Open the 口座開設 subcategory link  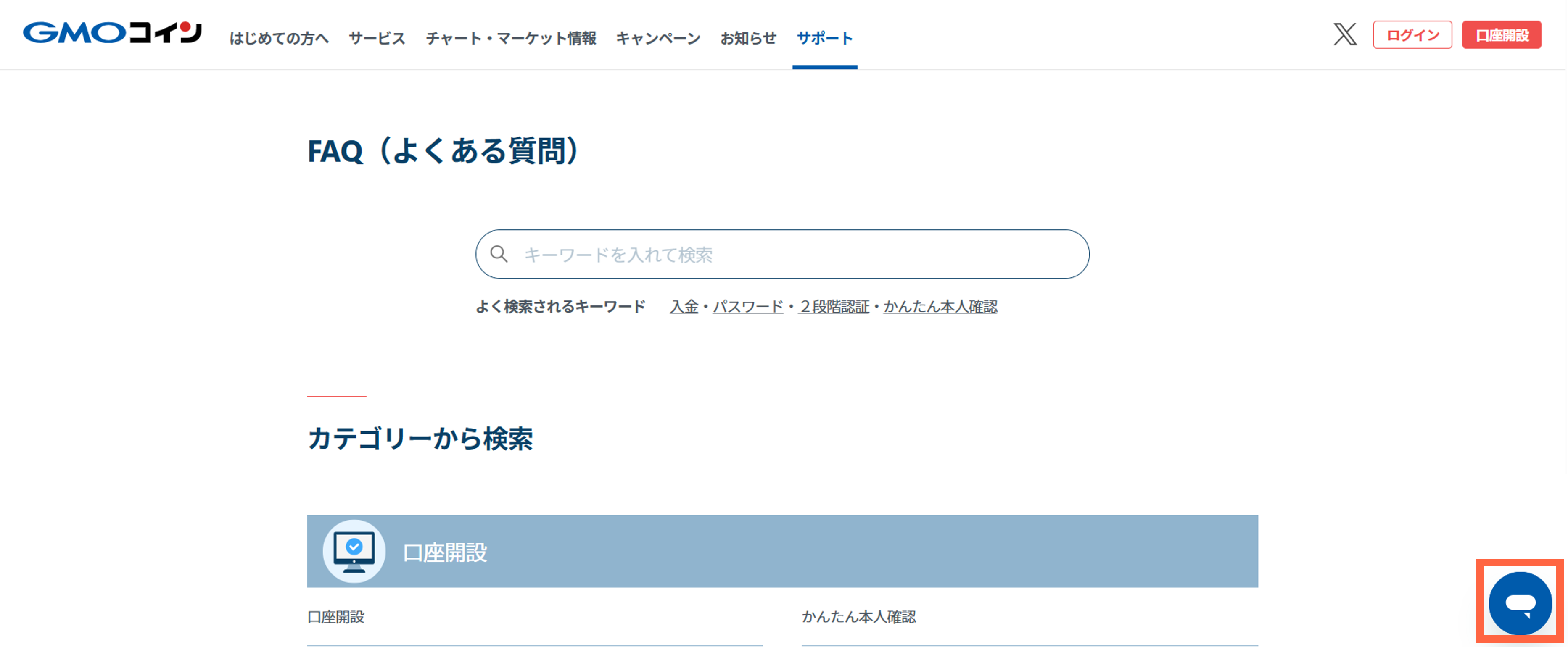pos(336,617)
